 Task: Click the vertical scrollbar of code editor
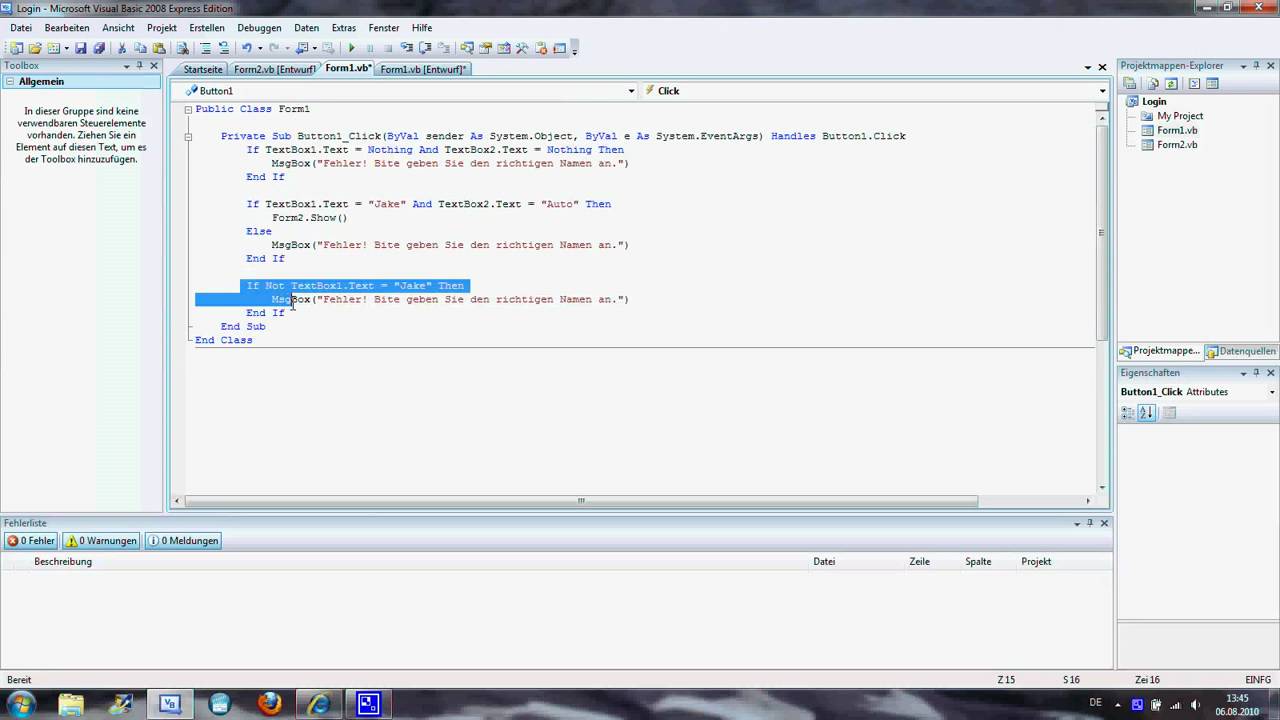coord(1102,232)
